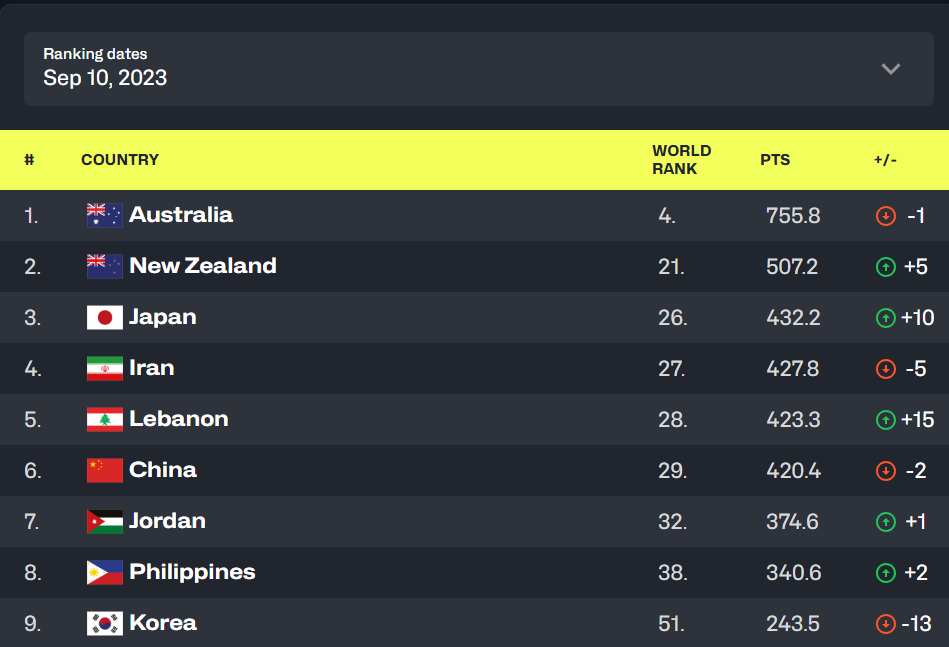The width and height of the screenshot is (949, 647).
Task: Select the Lebanon 423.3 points cell
Action: pos(793,419)
